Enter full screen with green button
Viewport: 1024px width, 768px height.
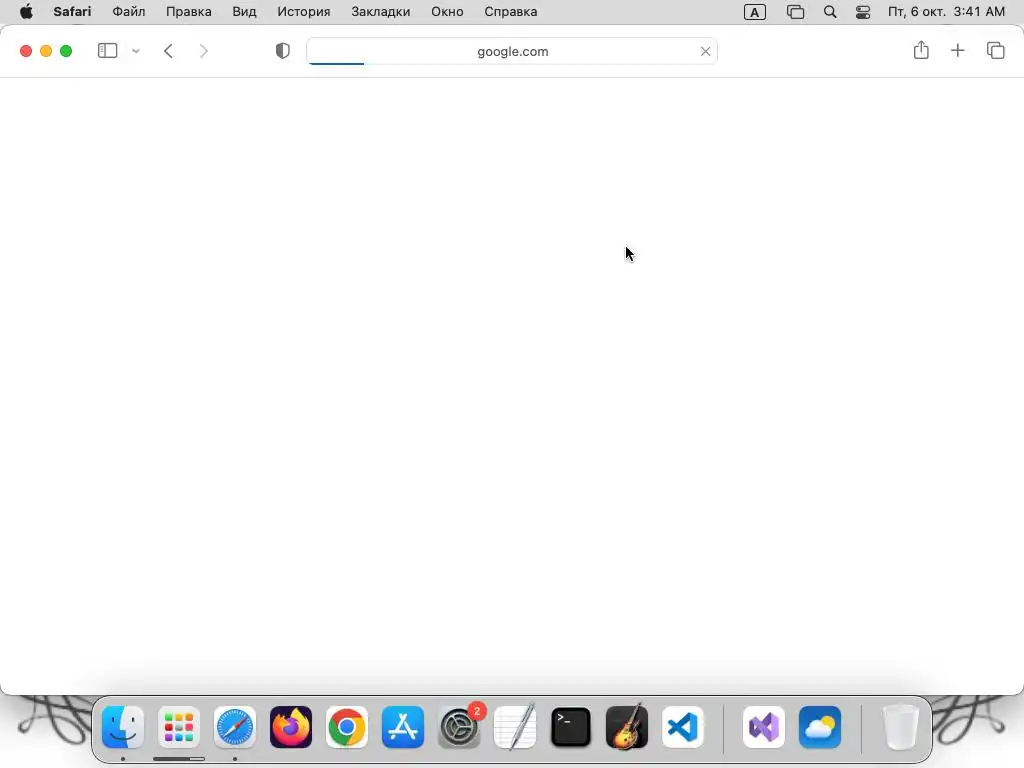pyautogui.click(x=66, y=51)
